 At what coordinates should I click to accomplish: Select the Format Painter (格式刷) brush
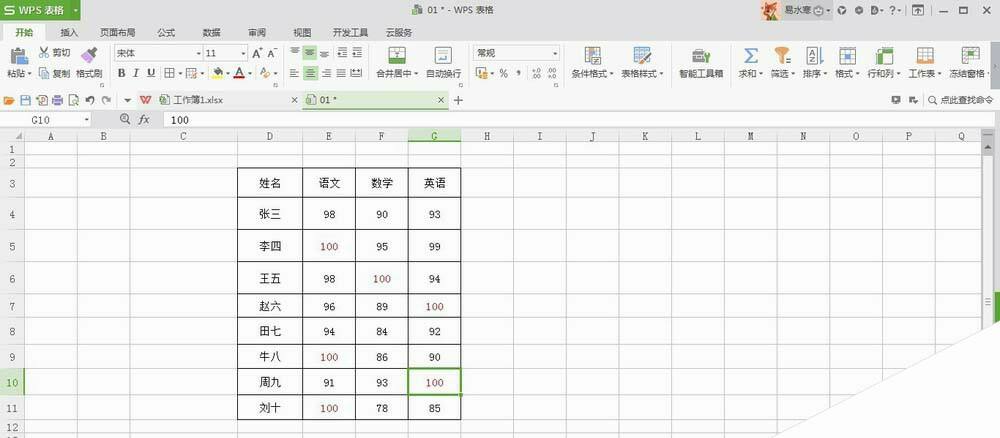(x=89, y=55)
